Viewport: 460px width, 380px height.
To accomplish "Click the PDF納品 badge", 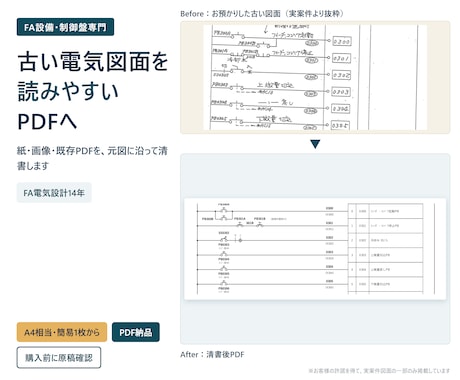I will pos(136,332).
